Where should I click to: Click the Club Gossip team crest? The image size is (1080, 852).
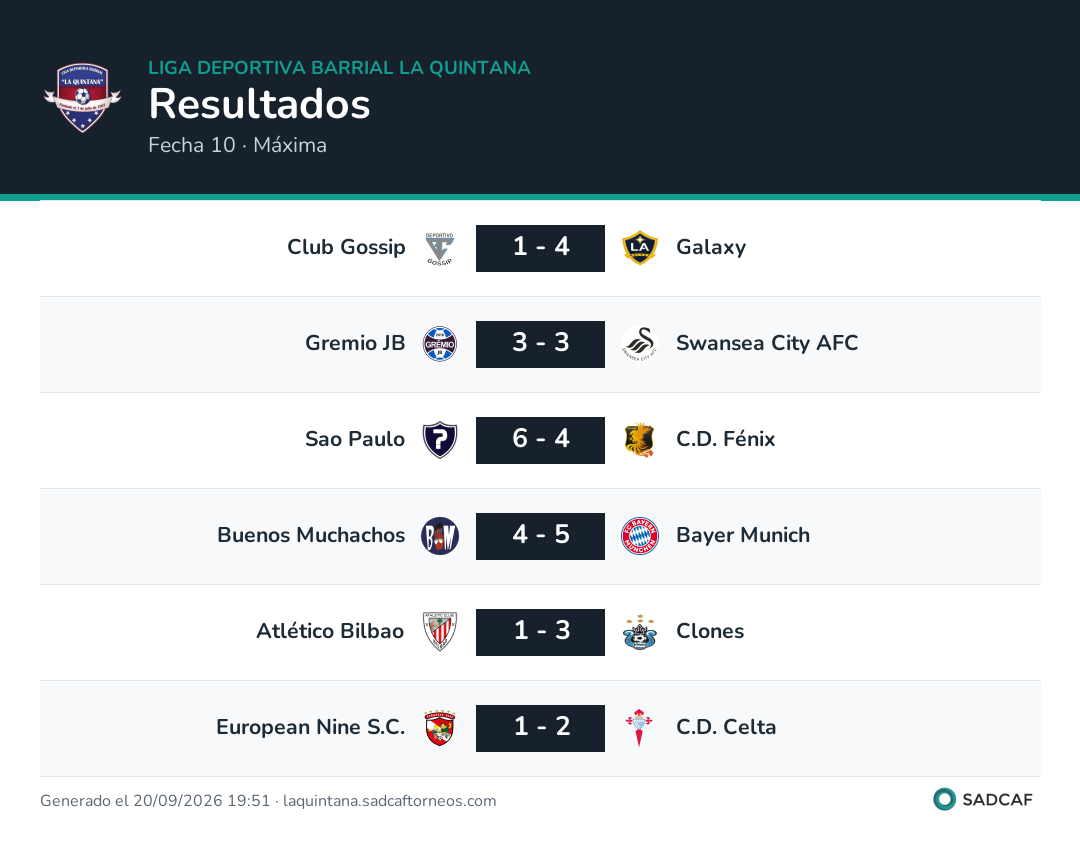[x=439, y=248]
